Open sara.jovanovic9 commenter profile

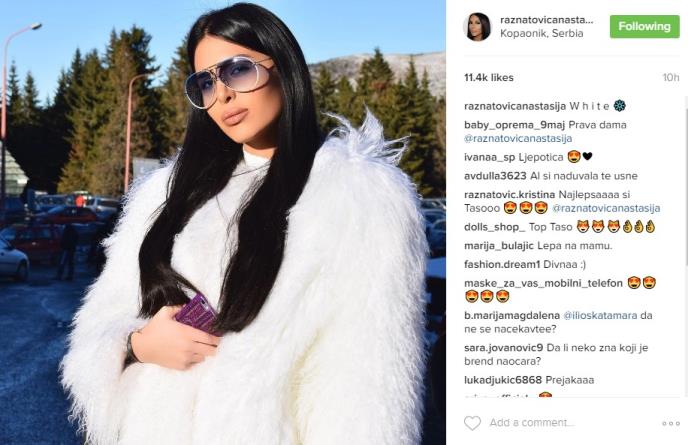point(504,348)
